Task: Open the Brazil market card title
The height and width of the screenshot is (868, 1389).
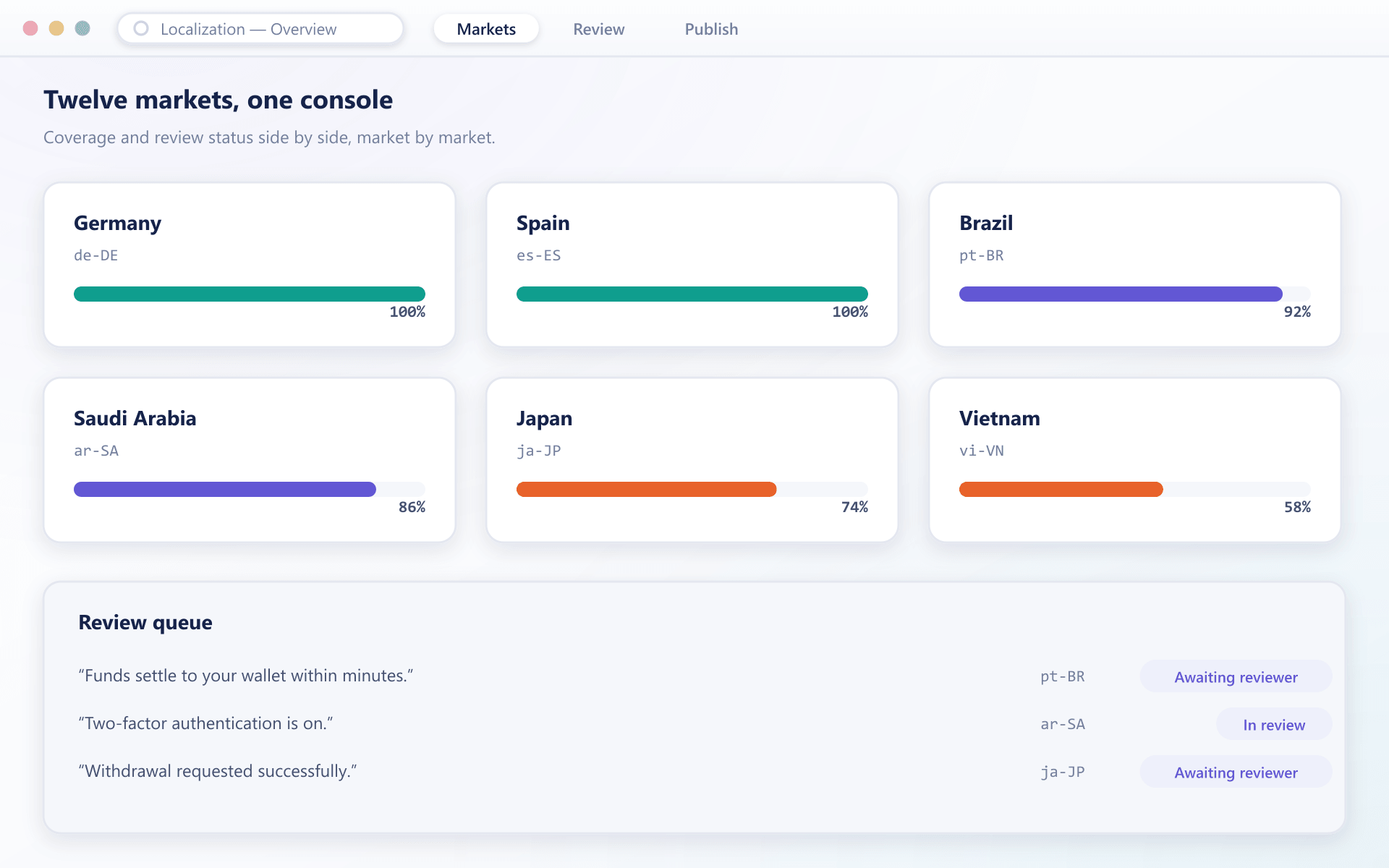Action: pos(986,223)
